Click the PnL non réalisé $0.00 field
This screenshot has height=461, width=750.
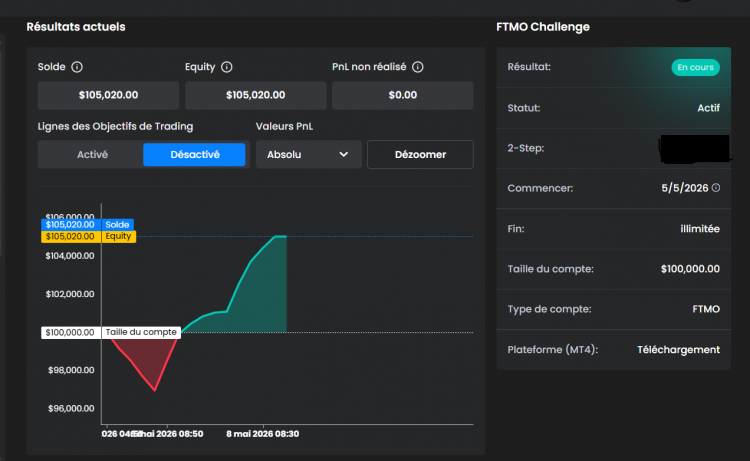click(403, 95)
